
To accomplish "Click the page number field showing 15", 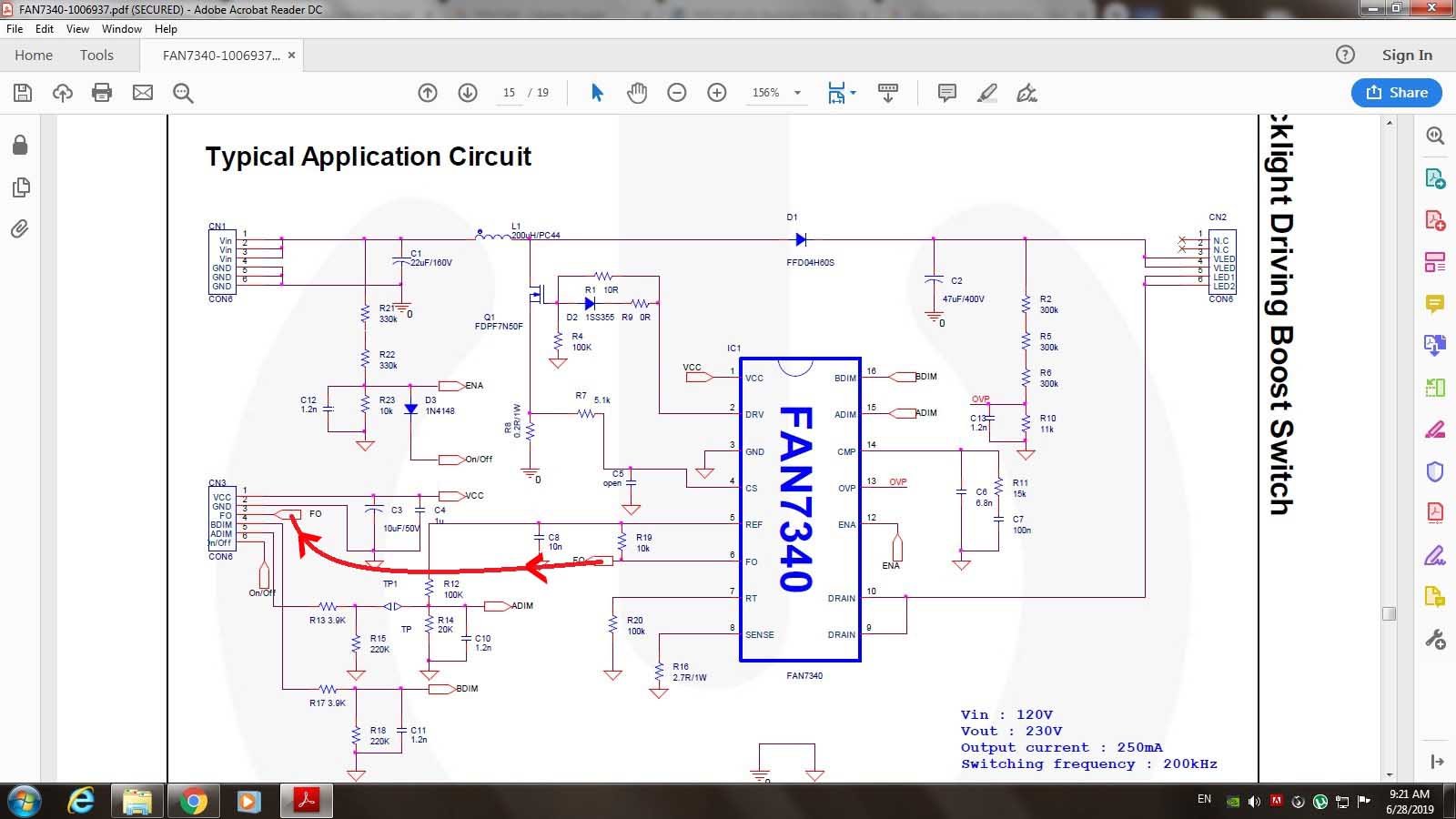I will pyautogui.click(x=509, y=93).
